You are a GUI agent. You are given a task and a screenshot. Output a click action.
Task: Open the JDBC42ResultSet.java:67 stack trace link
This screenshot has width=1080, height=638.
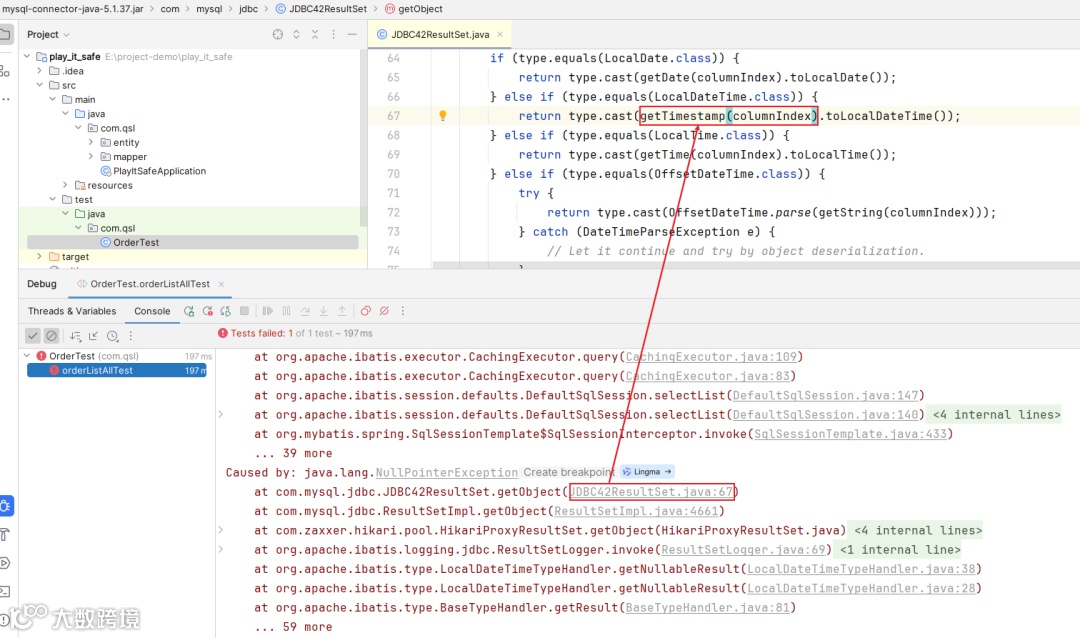click(x=652, y=492)
